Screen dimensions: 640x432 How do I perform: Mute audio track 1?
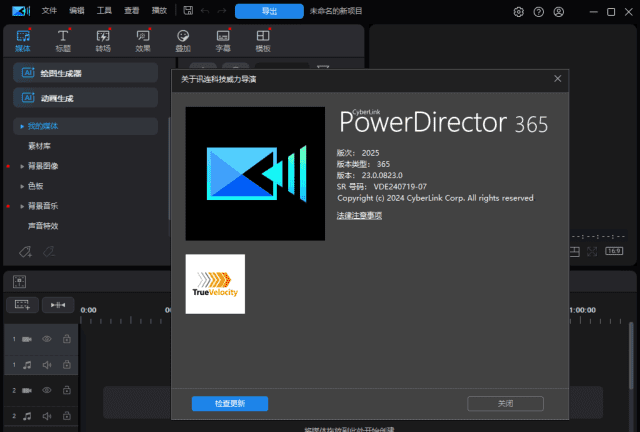[x=47, y=365]
